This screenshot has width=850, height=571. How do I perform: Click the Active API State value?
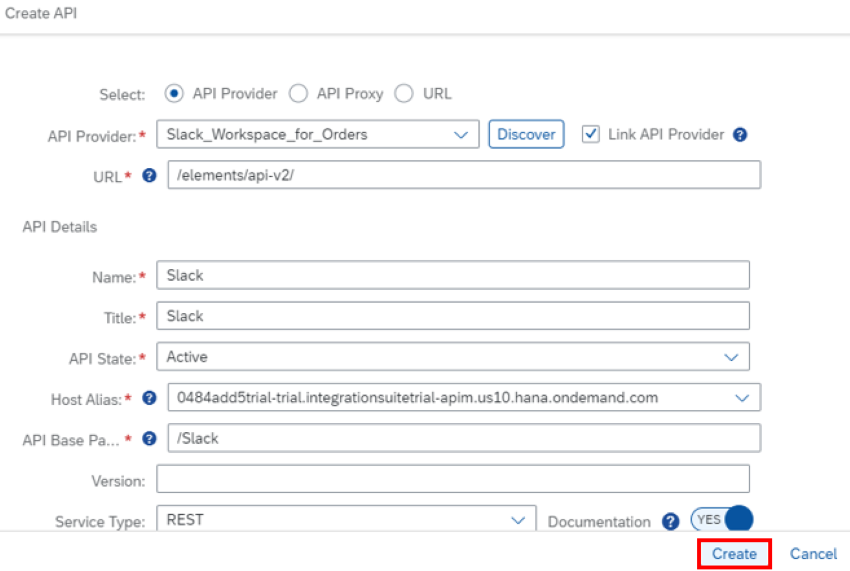[187, 357]
